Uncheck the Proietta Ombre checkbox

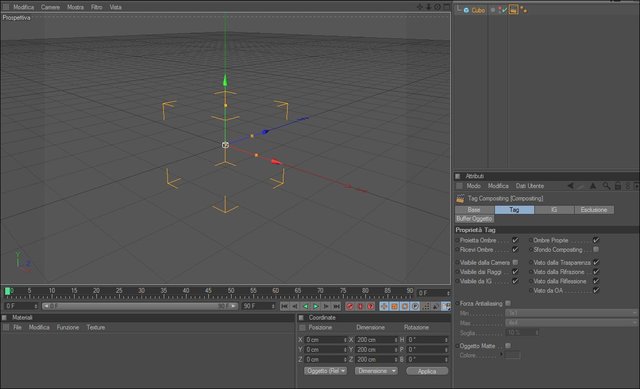tap(515, 240)
